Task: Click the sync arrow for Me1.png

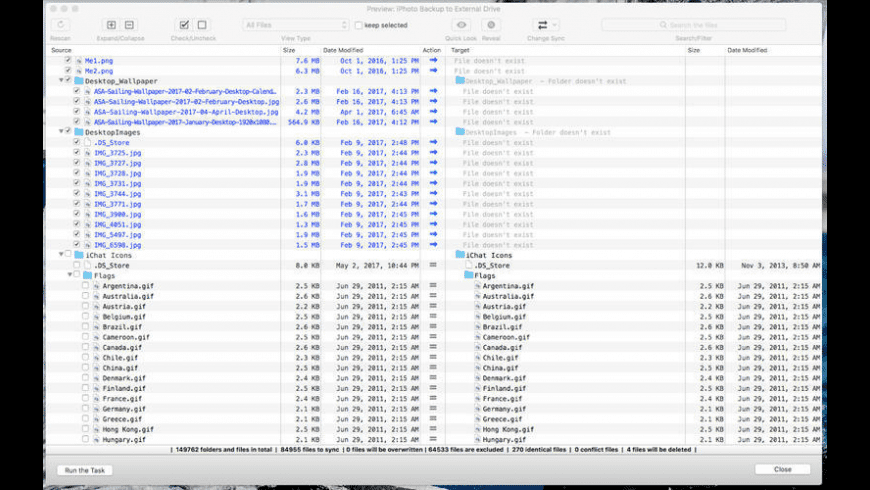Action: (433, 60)
